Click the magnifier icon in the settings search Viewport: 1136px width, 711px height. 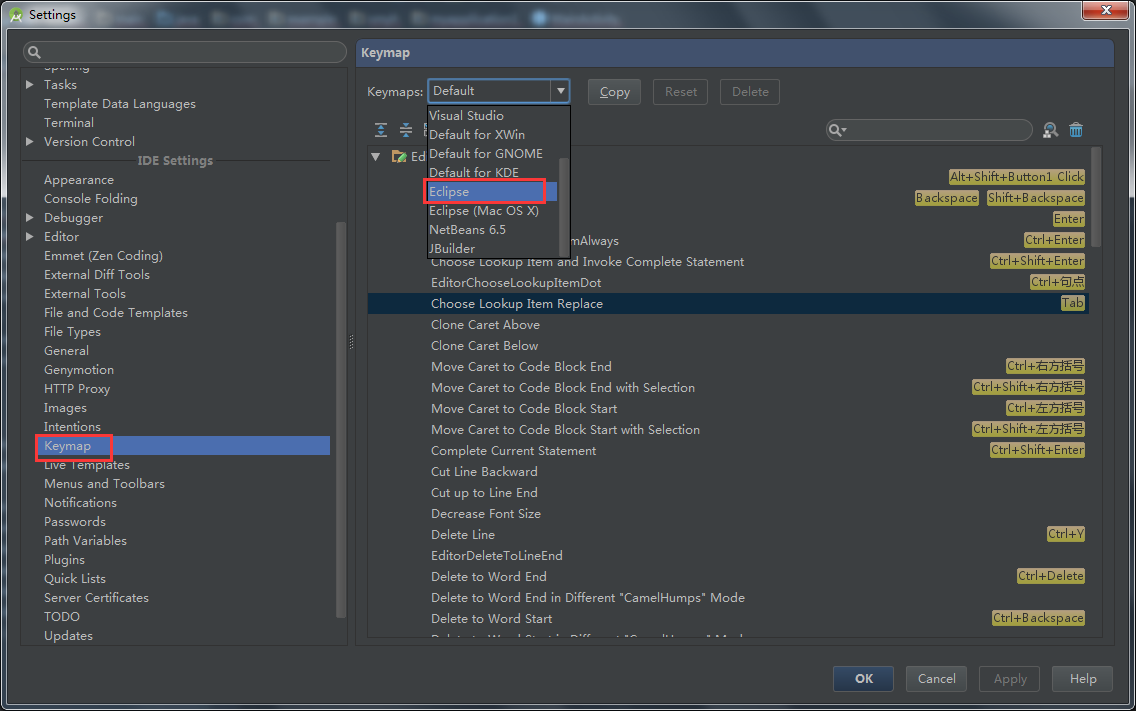coord(34,52)
